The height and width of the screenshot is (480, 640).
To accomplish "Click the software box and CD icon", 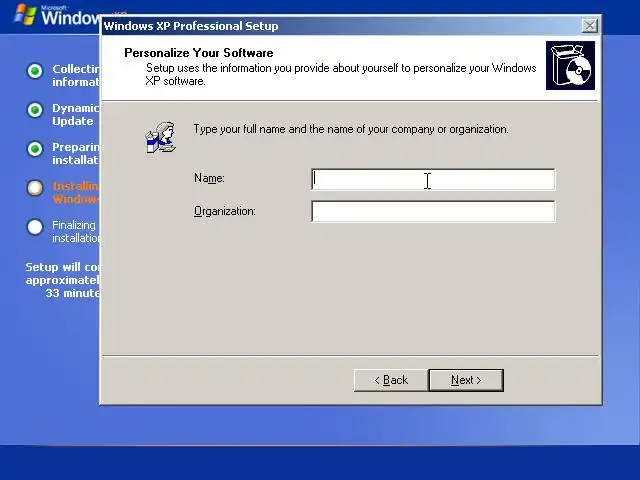I will (570, 65).
